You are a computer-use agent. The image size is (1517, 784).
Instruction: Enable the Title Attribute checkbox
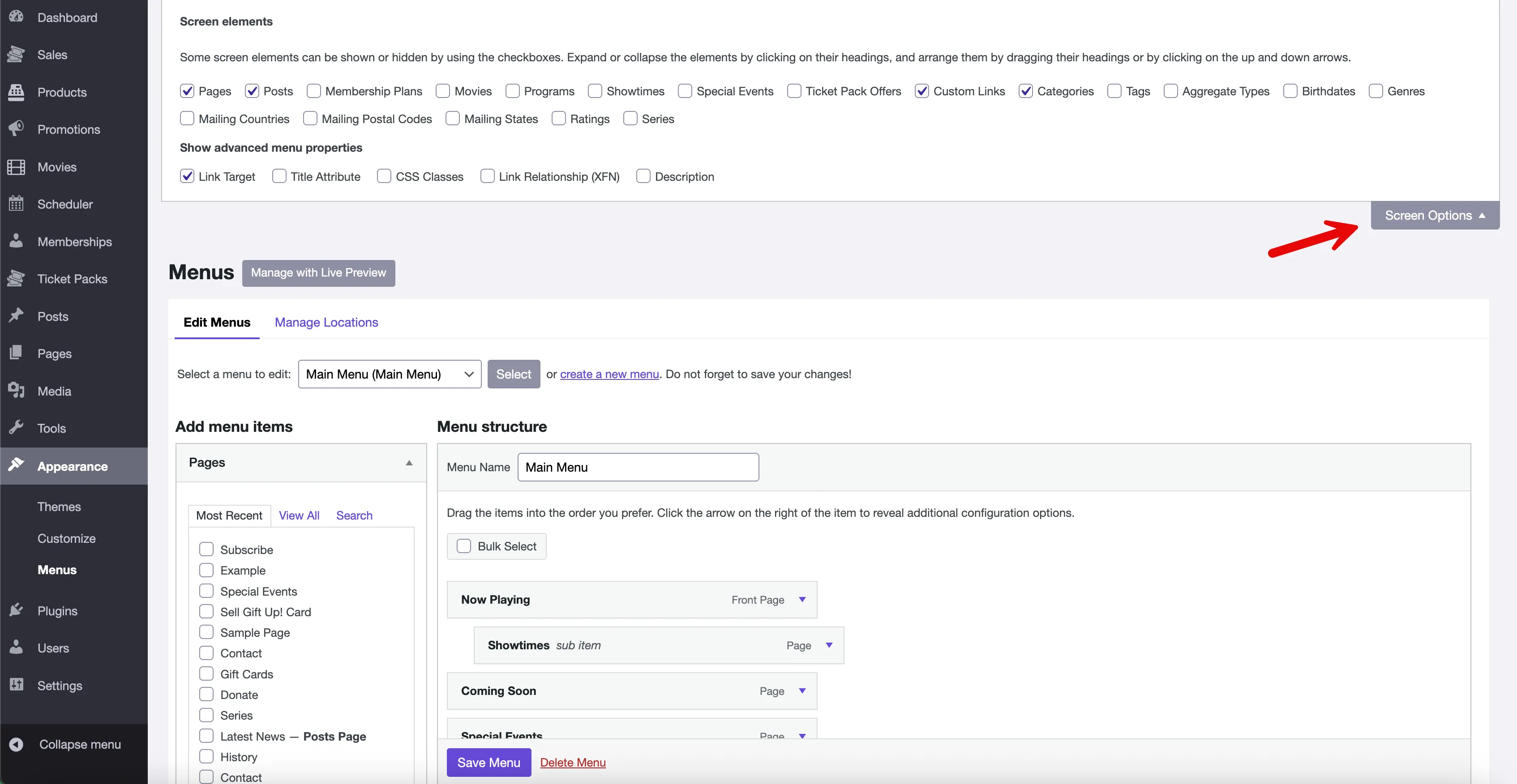[x=279, y=176]
